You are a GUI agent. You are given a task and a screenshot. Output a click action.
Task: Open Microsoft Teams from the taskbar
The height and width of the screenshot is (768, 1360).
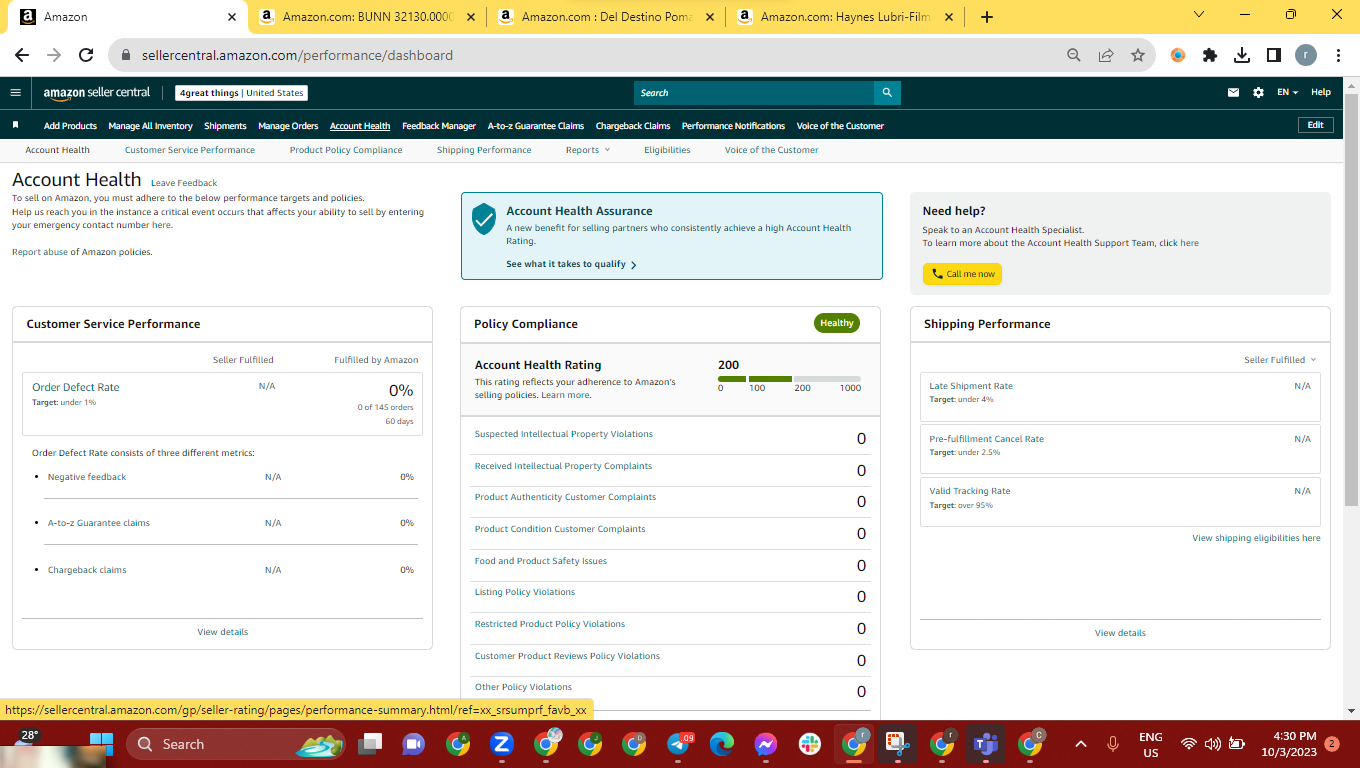point(986,744)
